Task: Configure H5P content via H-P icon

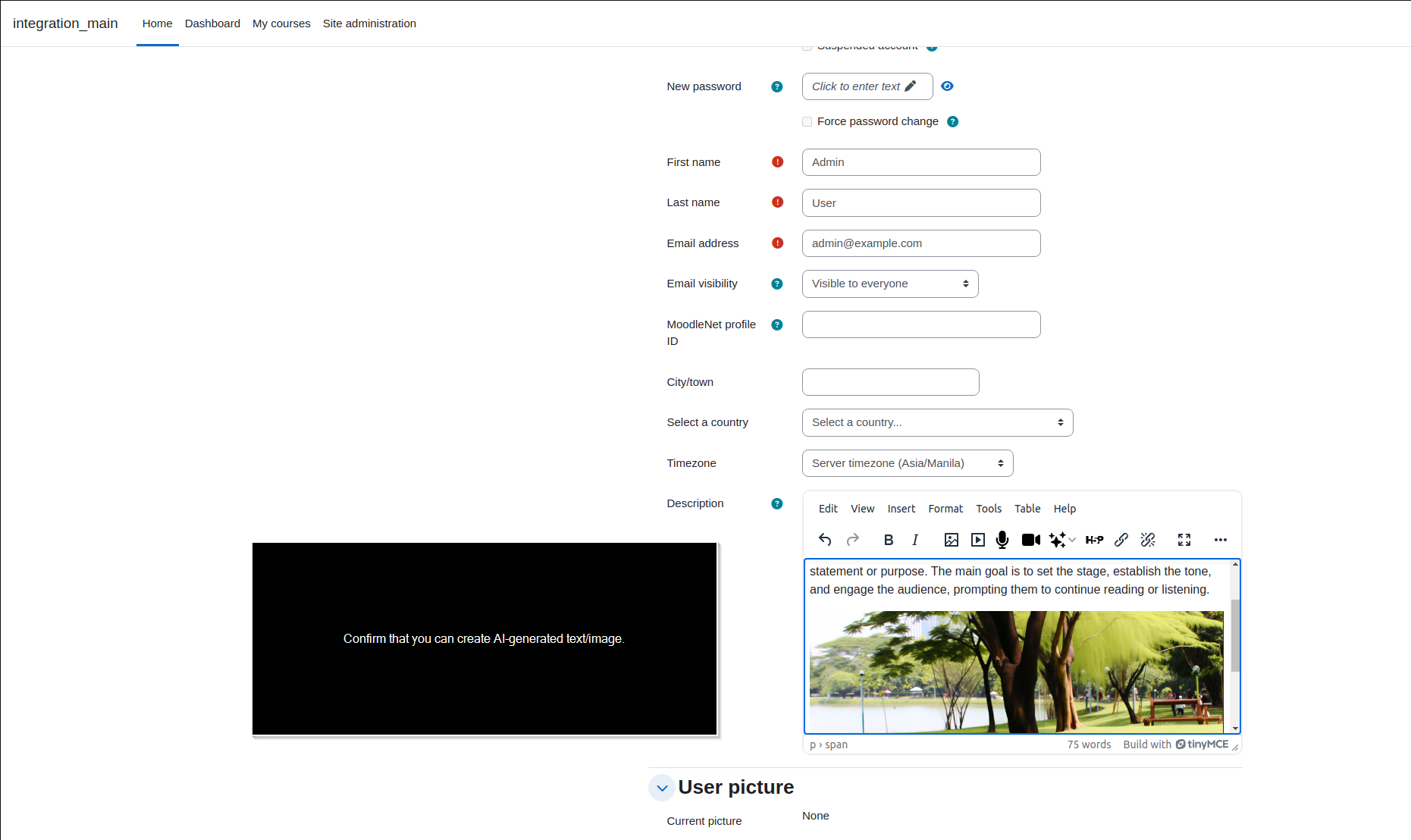Action: 1094,540
